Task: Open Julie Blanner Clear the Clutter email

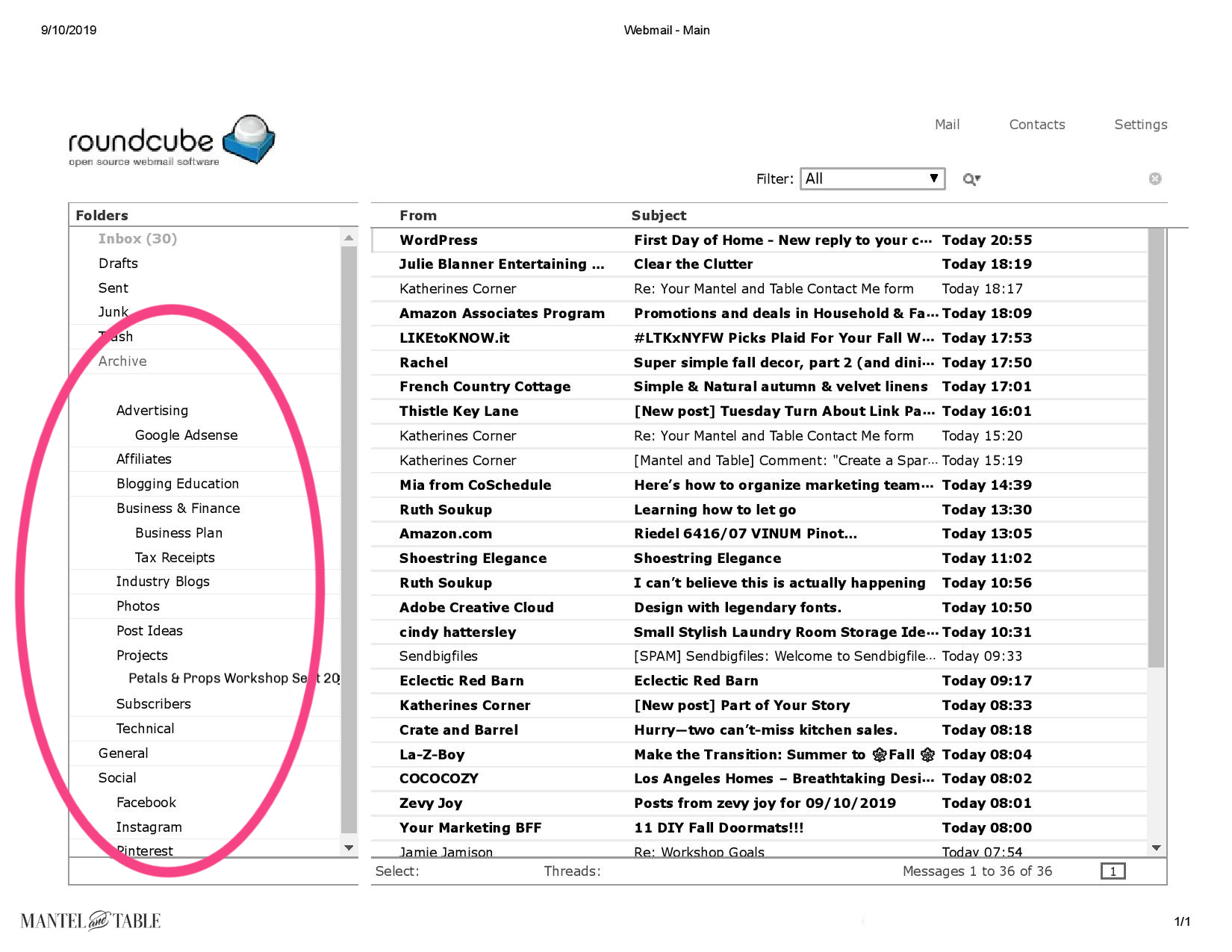Action: coord(759,264)
